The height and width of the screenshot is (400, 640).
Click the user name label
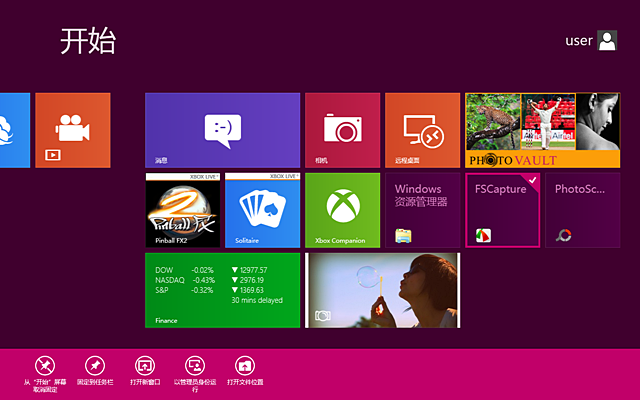click(578, 41)
